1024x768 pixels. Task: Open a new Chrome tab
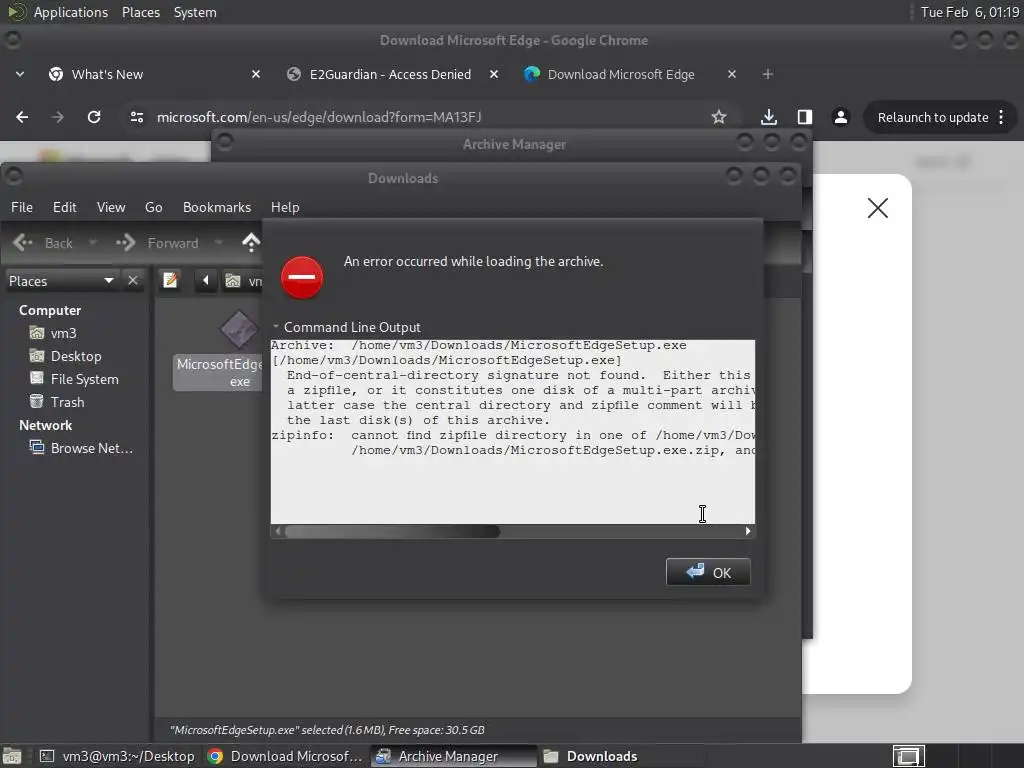(768, 74)
